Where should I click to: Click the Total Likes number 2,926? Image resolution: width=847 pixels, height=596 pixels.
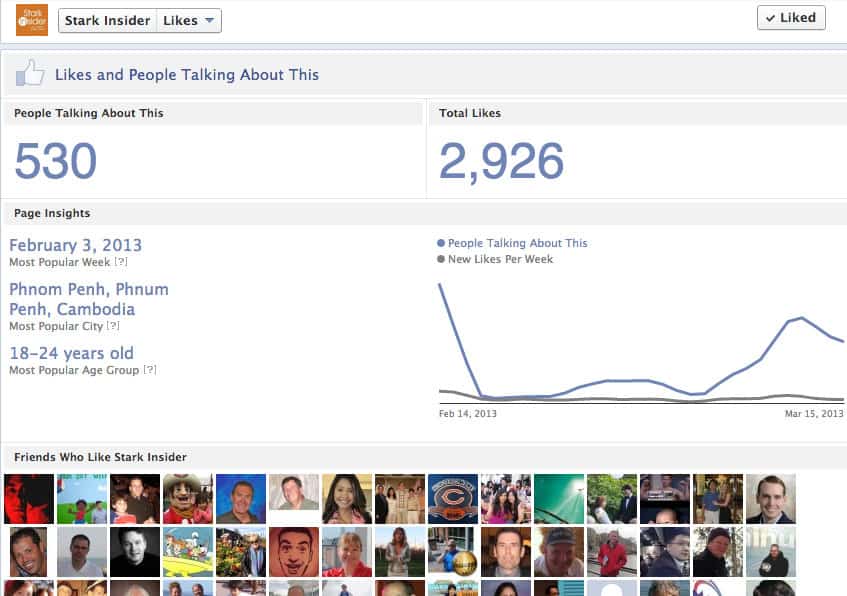pyautogui.click(x=501, y=162)
